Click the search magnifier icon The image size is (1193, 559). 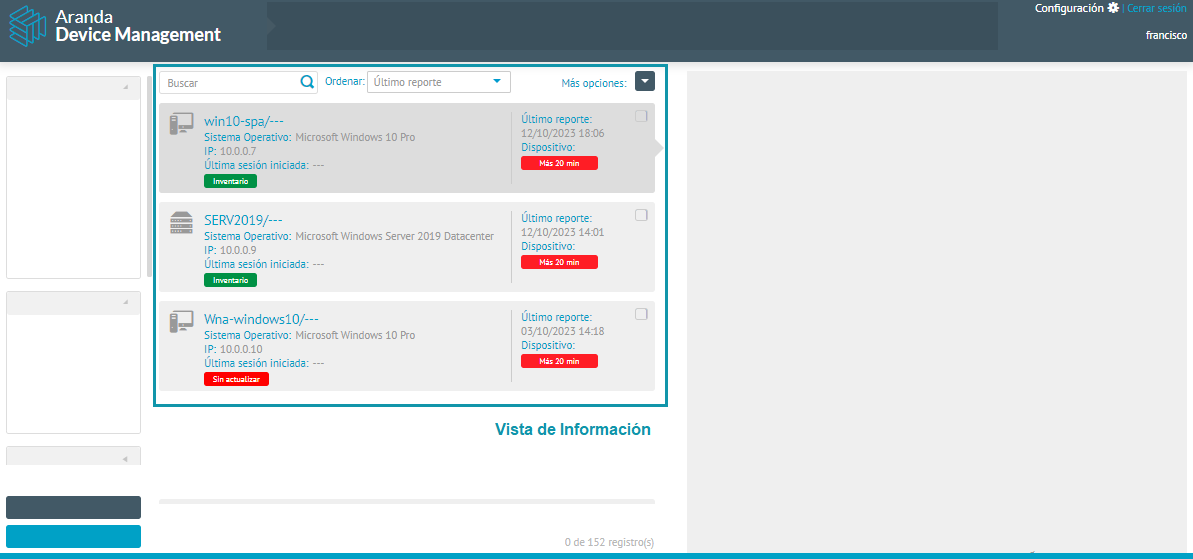point(307,82)
